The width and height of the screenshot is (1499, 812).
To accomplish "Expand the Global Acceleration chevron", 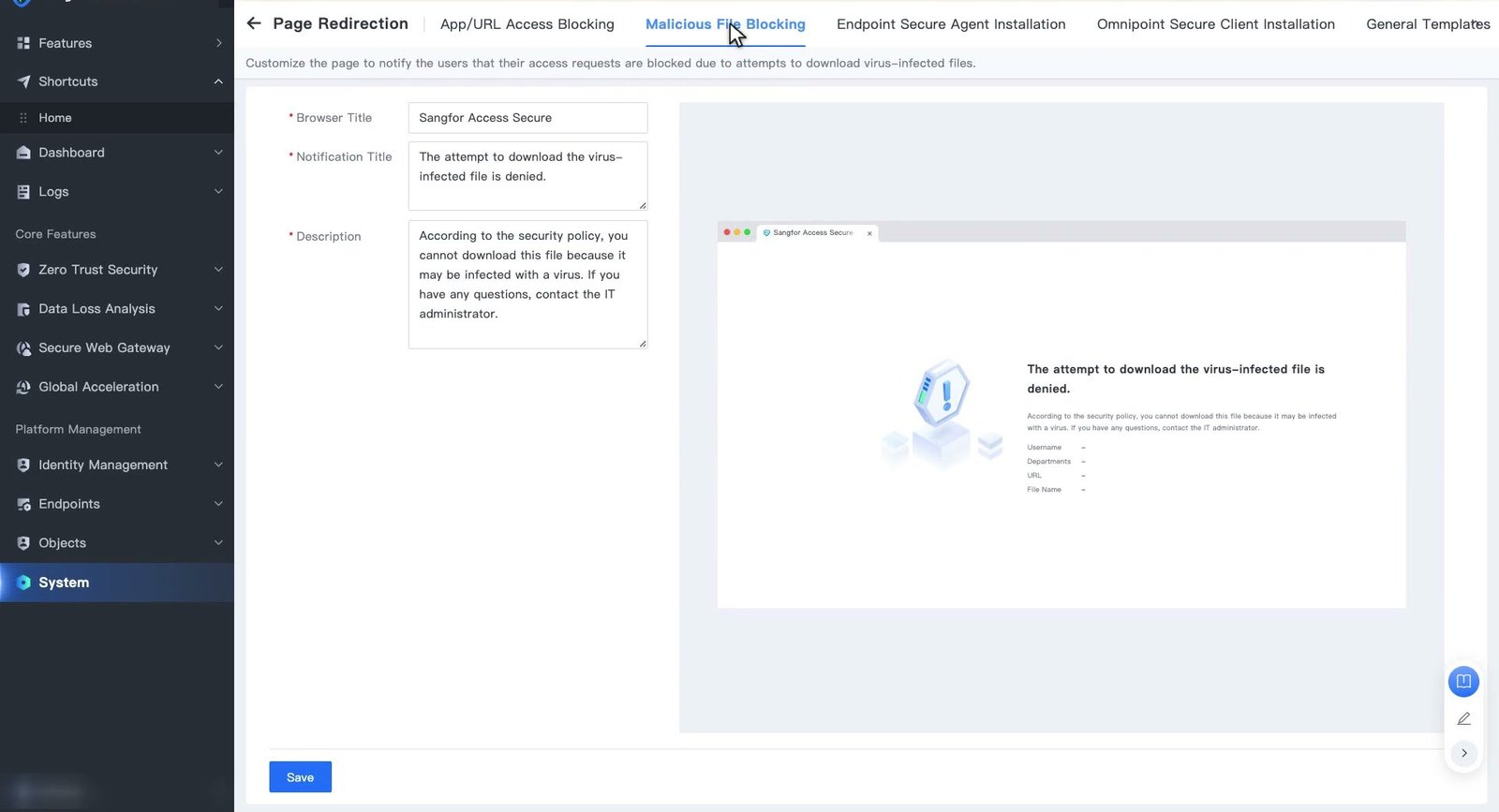I will pos(218,387).
